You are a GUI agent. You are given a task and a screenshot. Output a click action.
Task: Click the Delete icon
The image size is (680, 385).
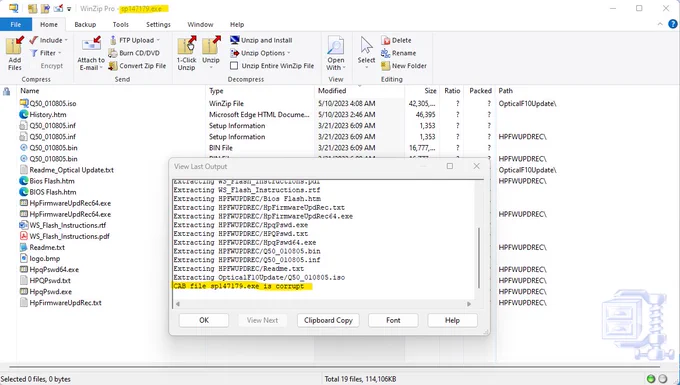[386, 40]
